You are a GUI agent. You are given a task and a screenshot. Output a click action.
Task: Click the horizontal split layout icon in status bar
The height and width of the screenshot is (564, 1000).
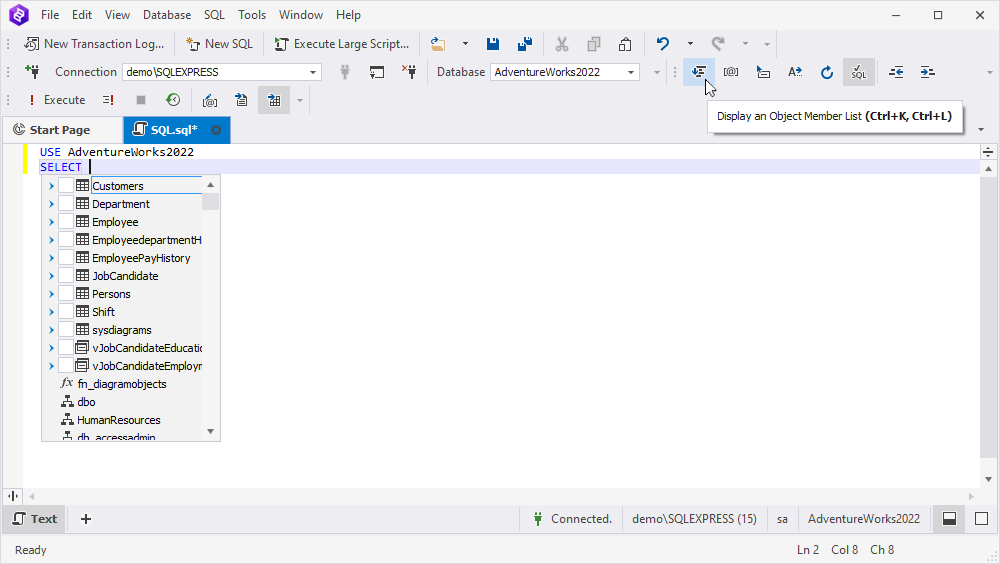click(950, 519)
